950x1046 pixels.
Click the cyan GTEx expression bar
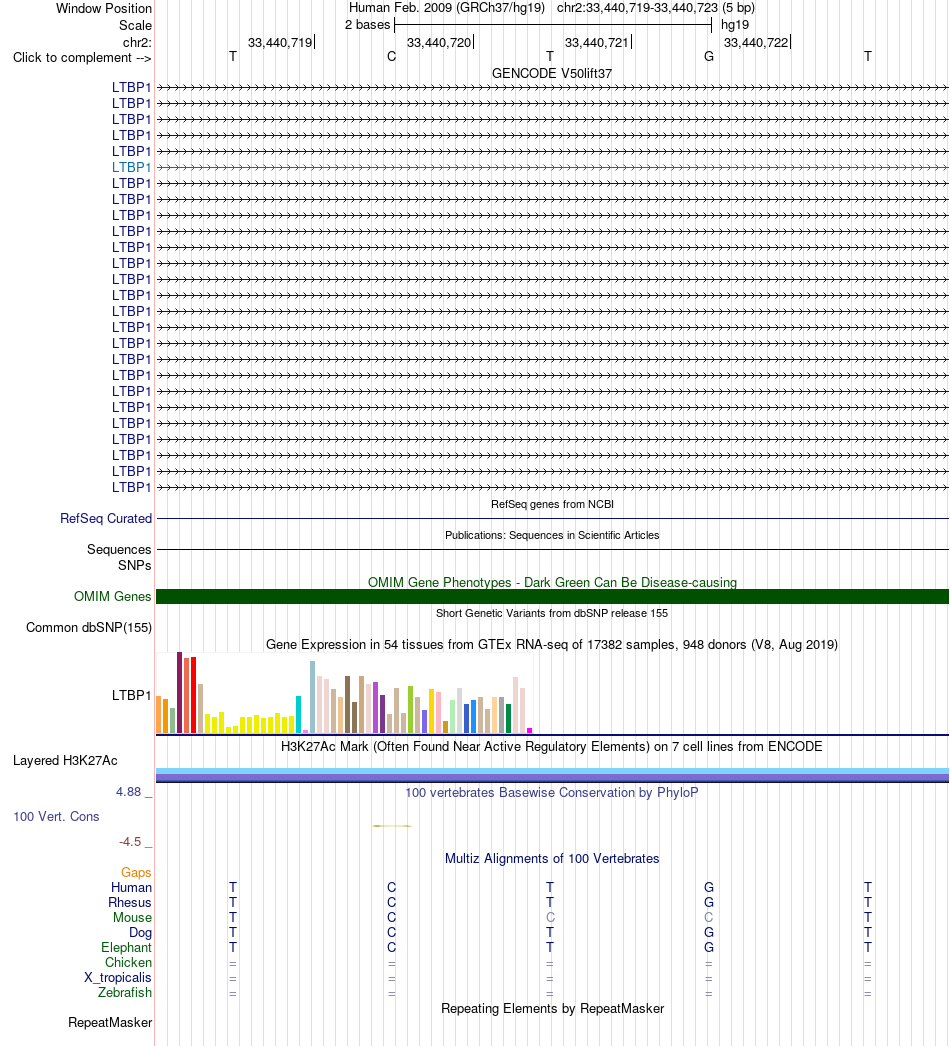pos(299,714)
